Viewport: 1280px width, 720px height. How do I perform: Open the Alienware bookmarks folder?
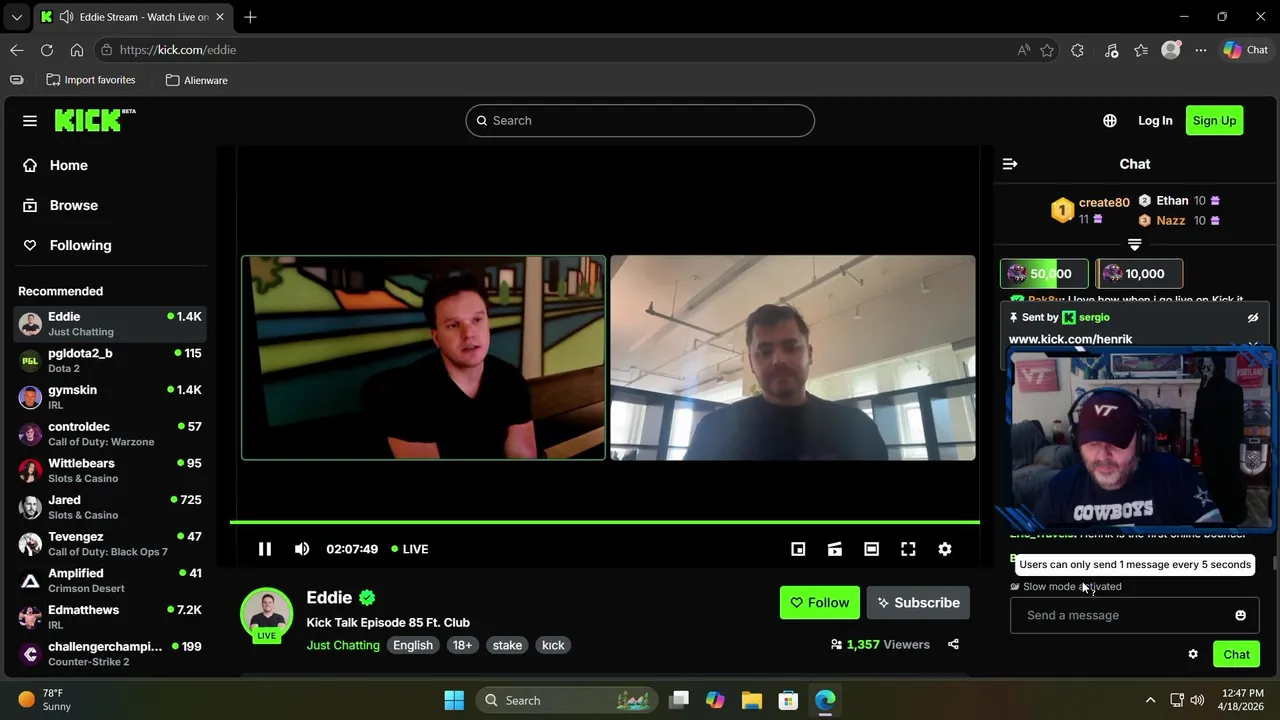(x=196, y=80)
